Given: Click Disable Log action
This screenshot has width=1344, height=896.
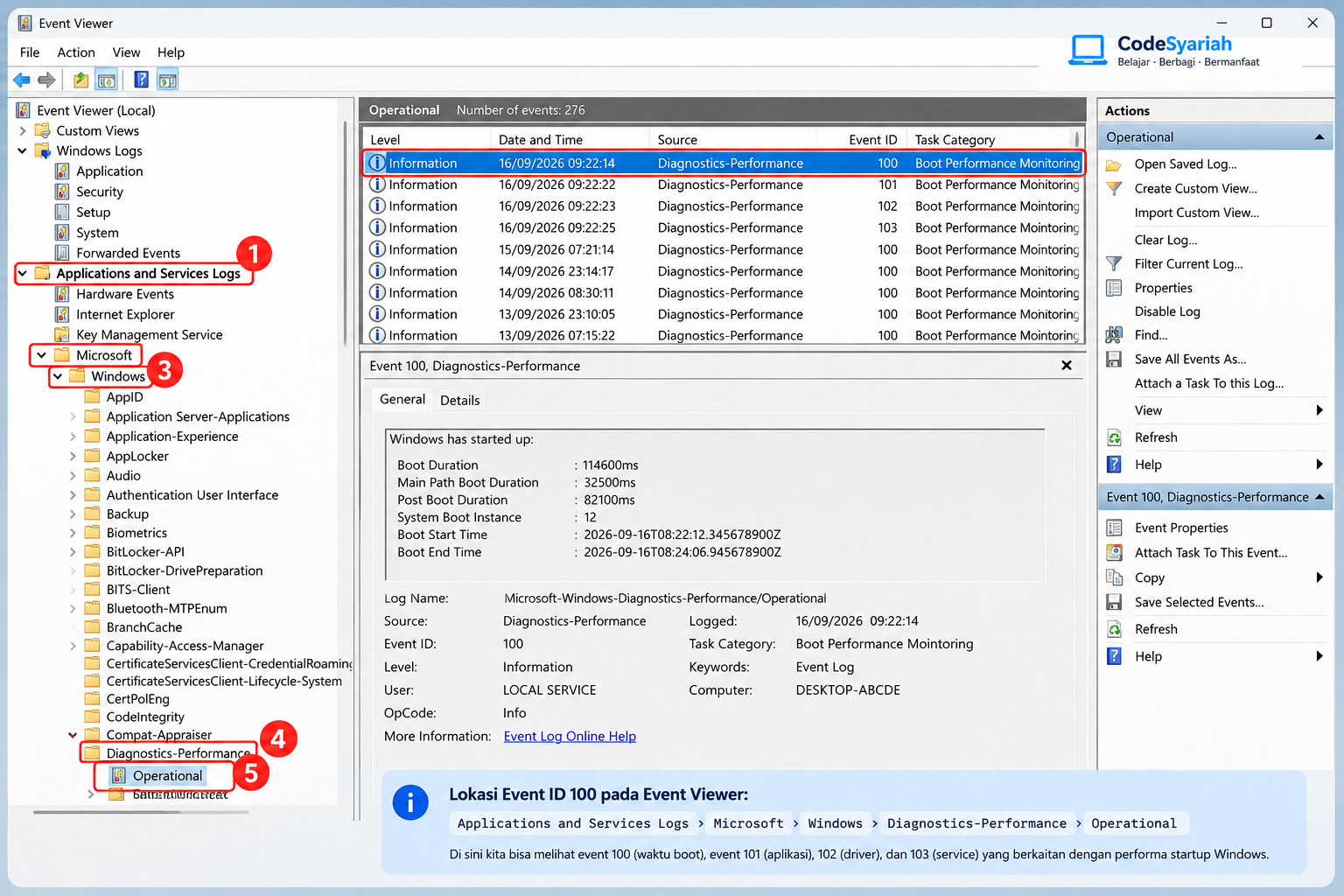Looking at the screenshot, I should pos(1167,311).
